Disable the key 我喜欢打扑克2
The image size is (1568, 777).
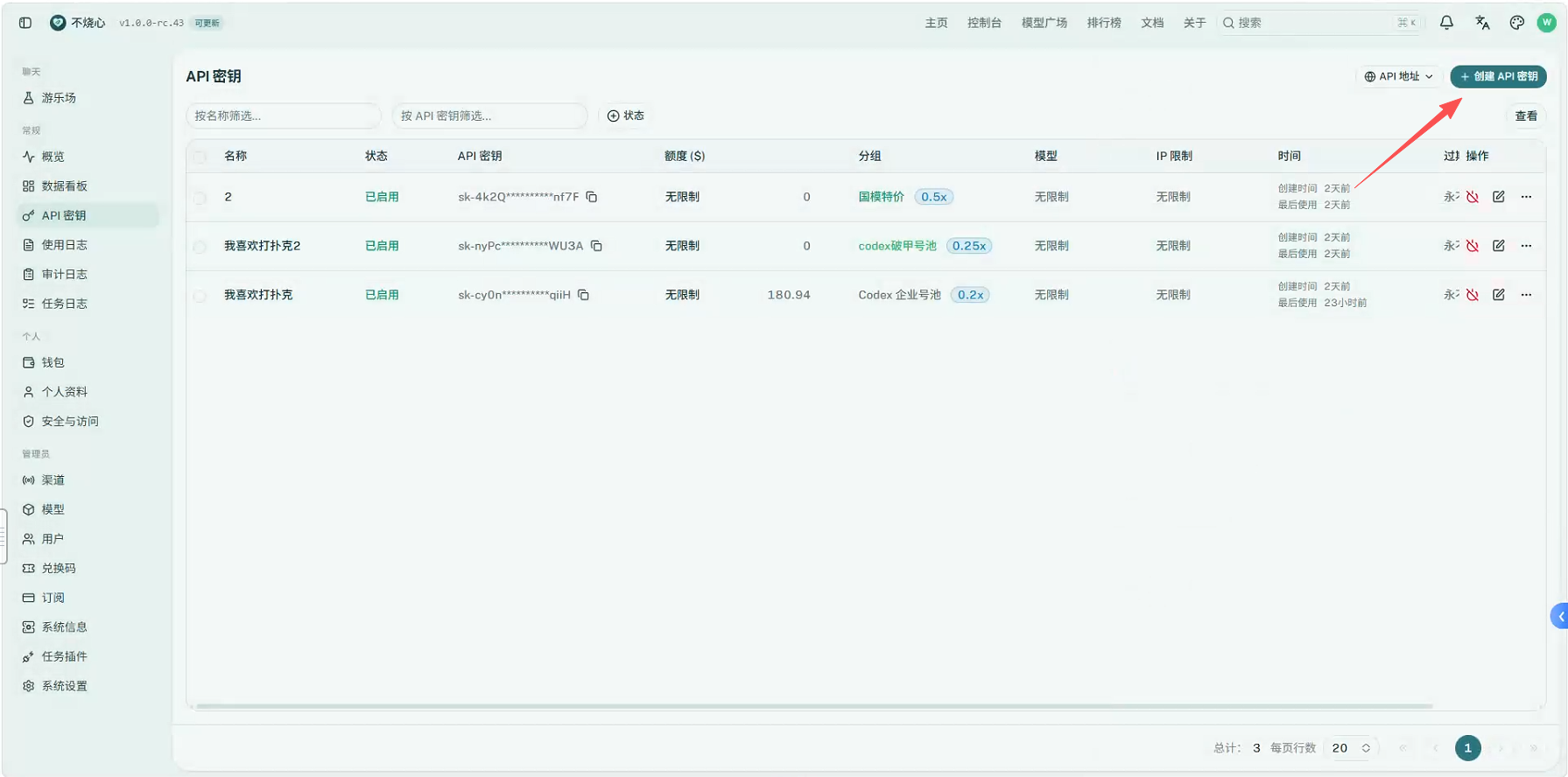[x=1473, y=246]
